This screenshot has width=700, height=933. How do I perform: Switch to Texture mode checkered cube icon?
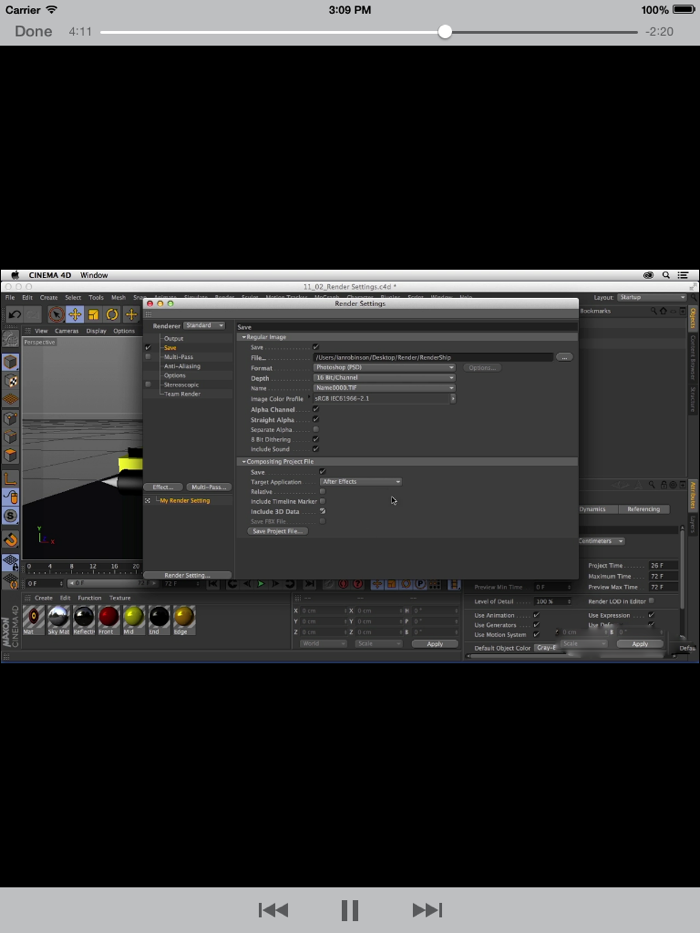click(x=10, y=381)
